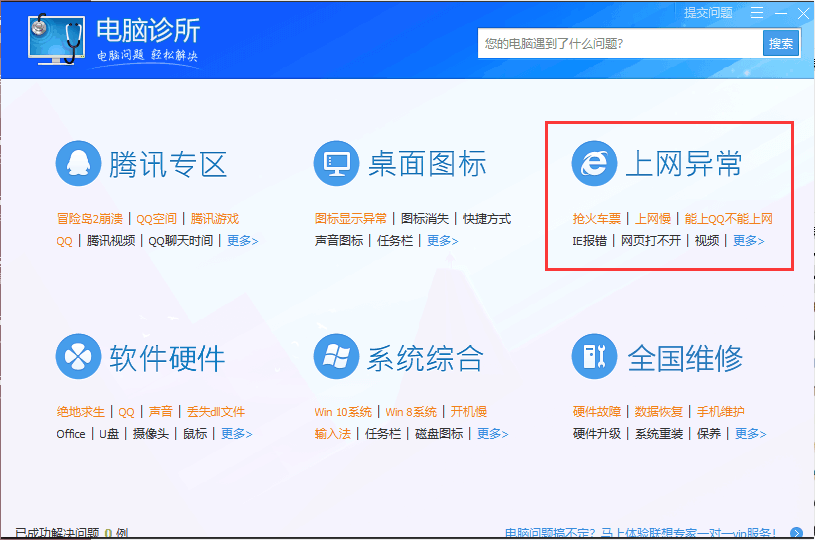Choose 视频 link under 上网异常
The height and width of the screenshot is (540, 815).
click(x=707, y=241)
